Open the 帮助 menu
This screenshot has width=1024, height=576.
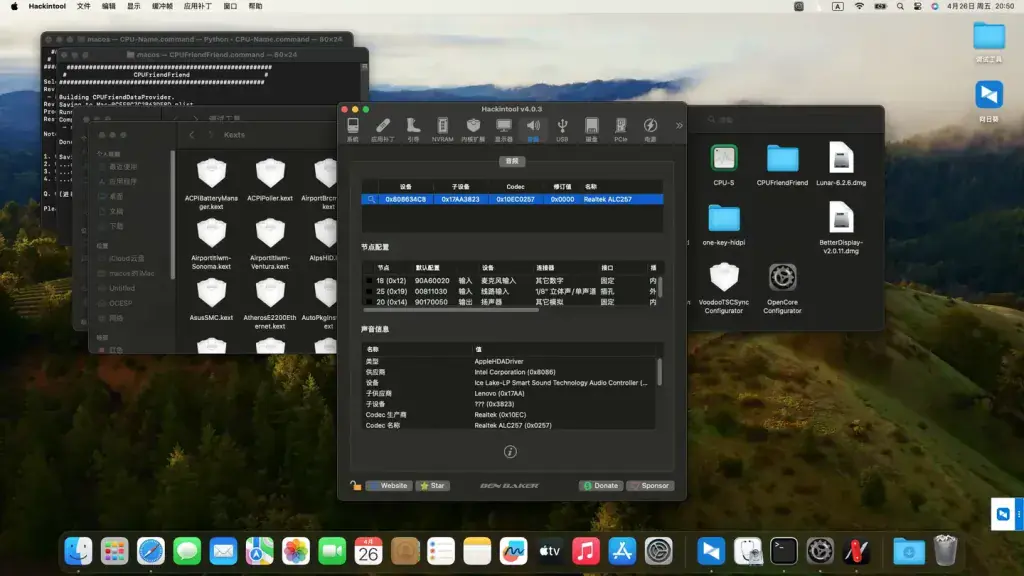pos(255,7)
